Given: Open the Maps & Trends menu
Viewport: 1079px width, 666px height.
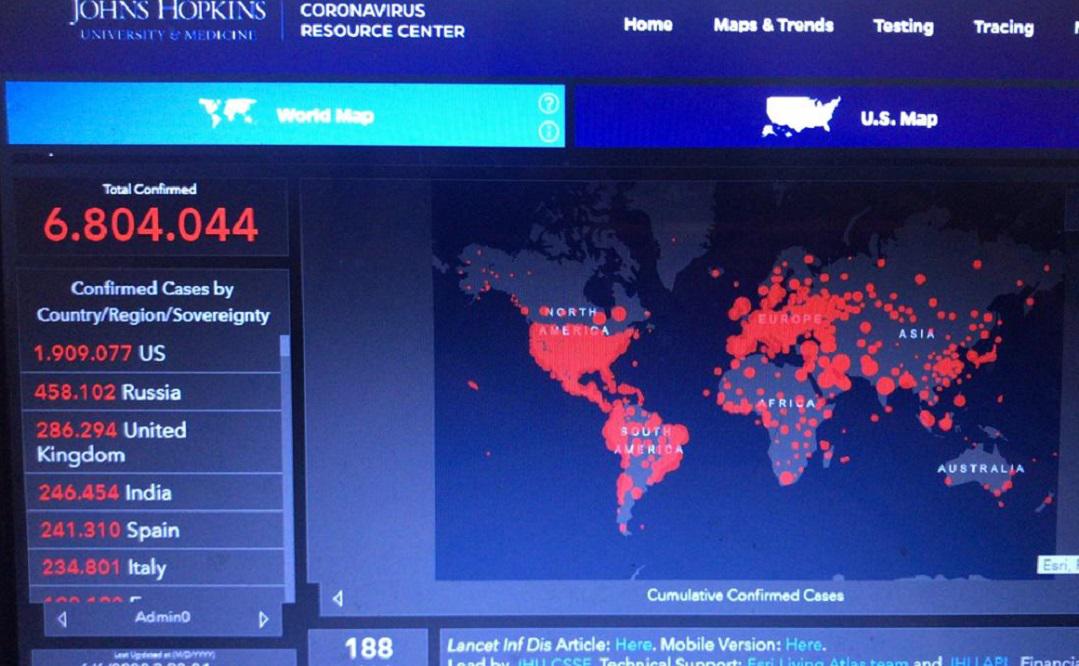Looking at the screenshot, I should [773, 25].
